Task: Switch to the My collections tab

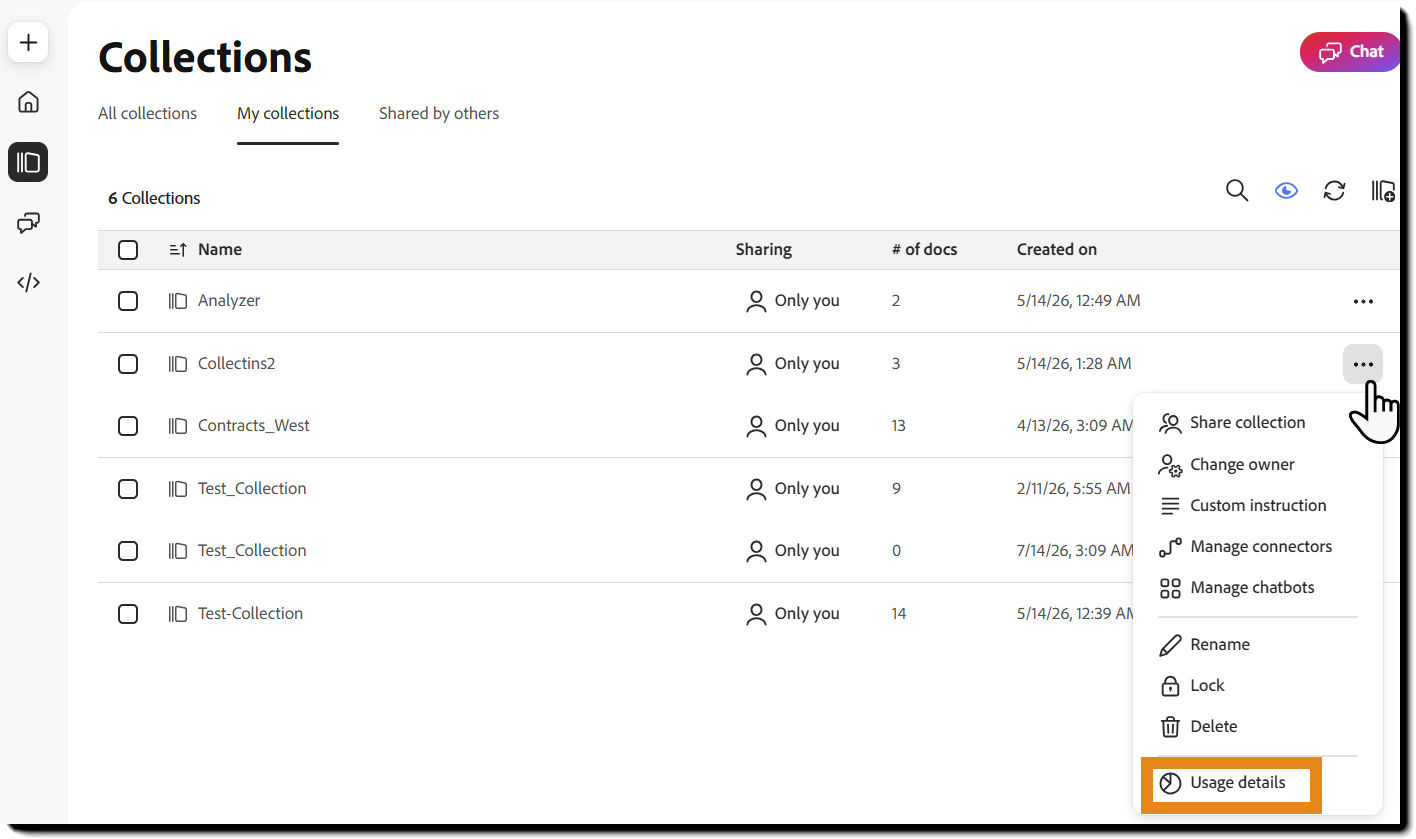Action: coord(288,113)
